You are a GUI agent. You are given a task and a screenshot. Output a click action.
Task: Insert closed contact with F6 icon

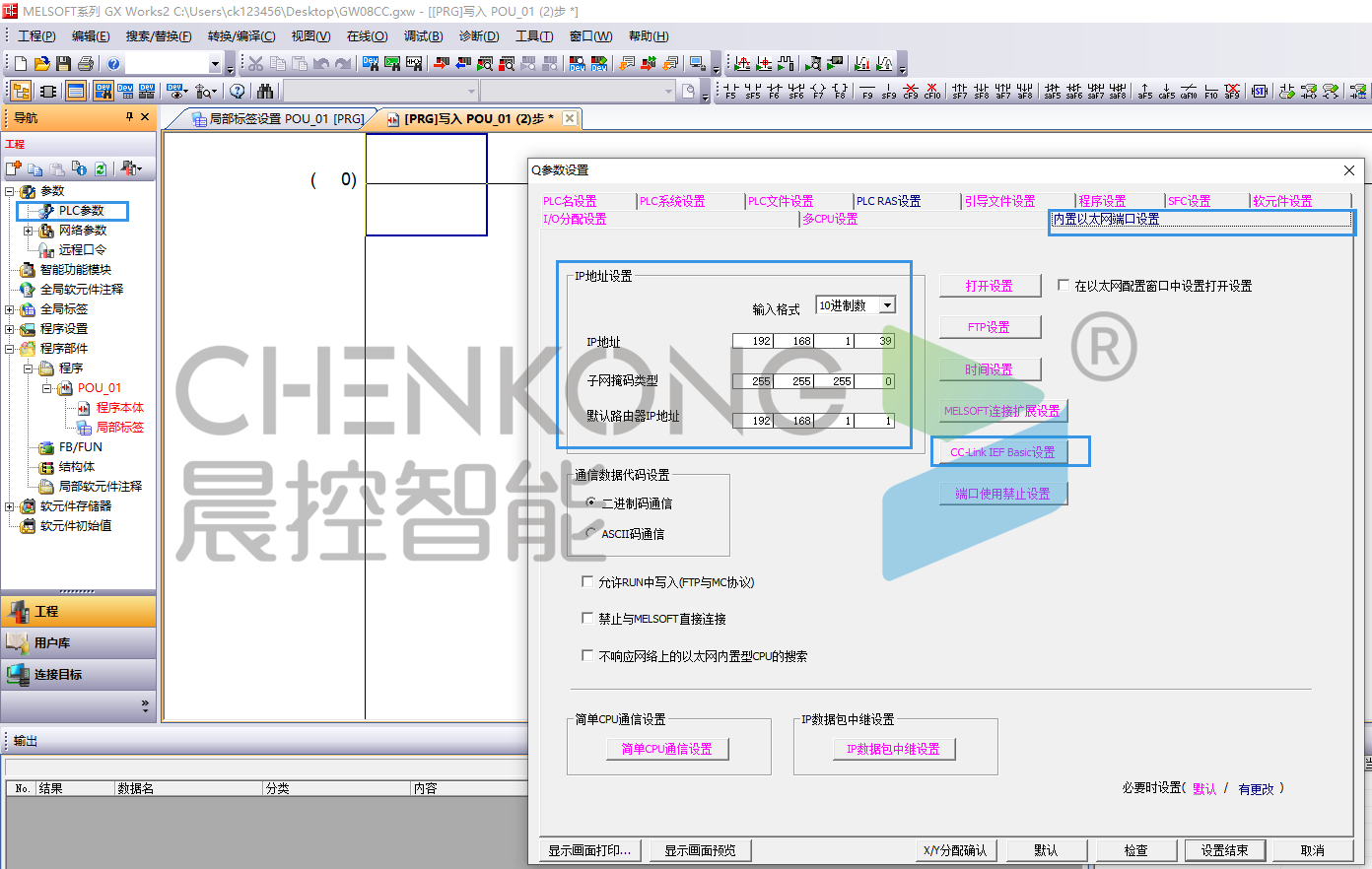pyautogui.click(x=774, y=92)
